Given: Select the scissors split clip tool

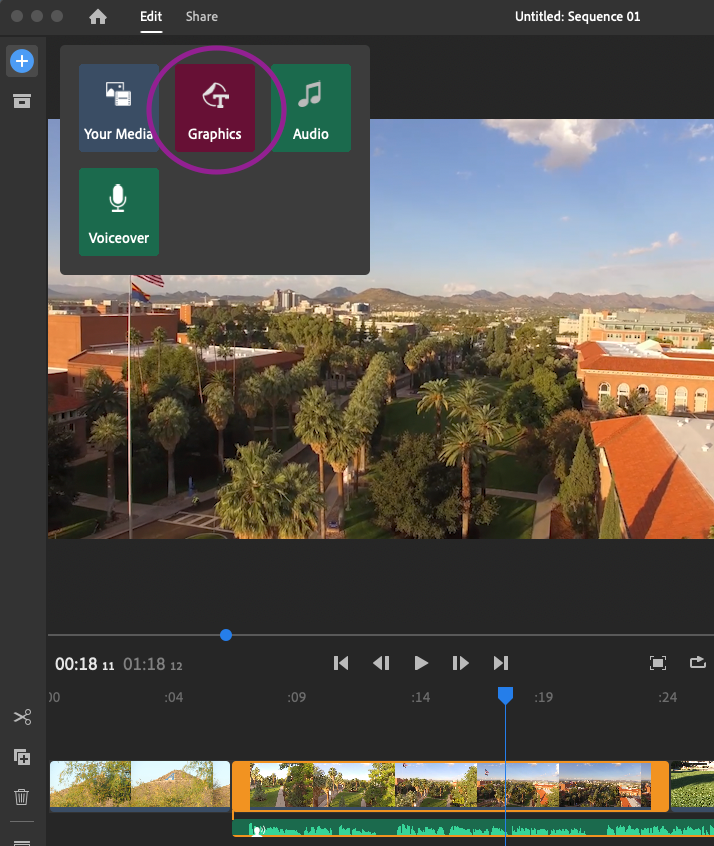Looking at the screenshot, I should pyautogui.click(x=22, y=717).
